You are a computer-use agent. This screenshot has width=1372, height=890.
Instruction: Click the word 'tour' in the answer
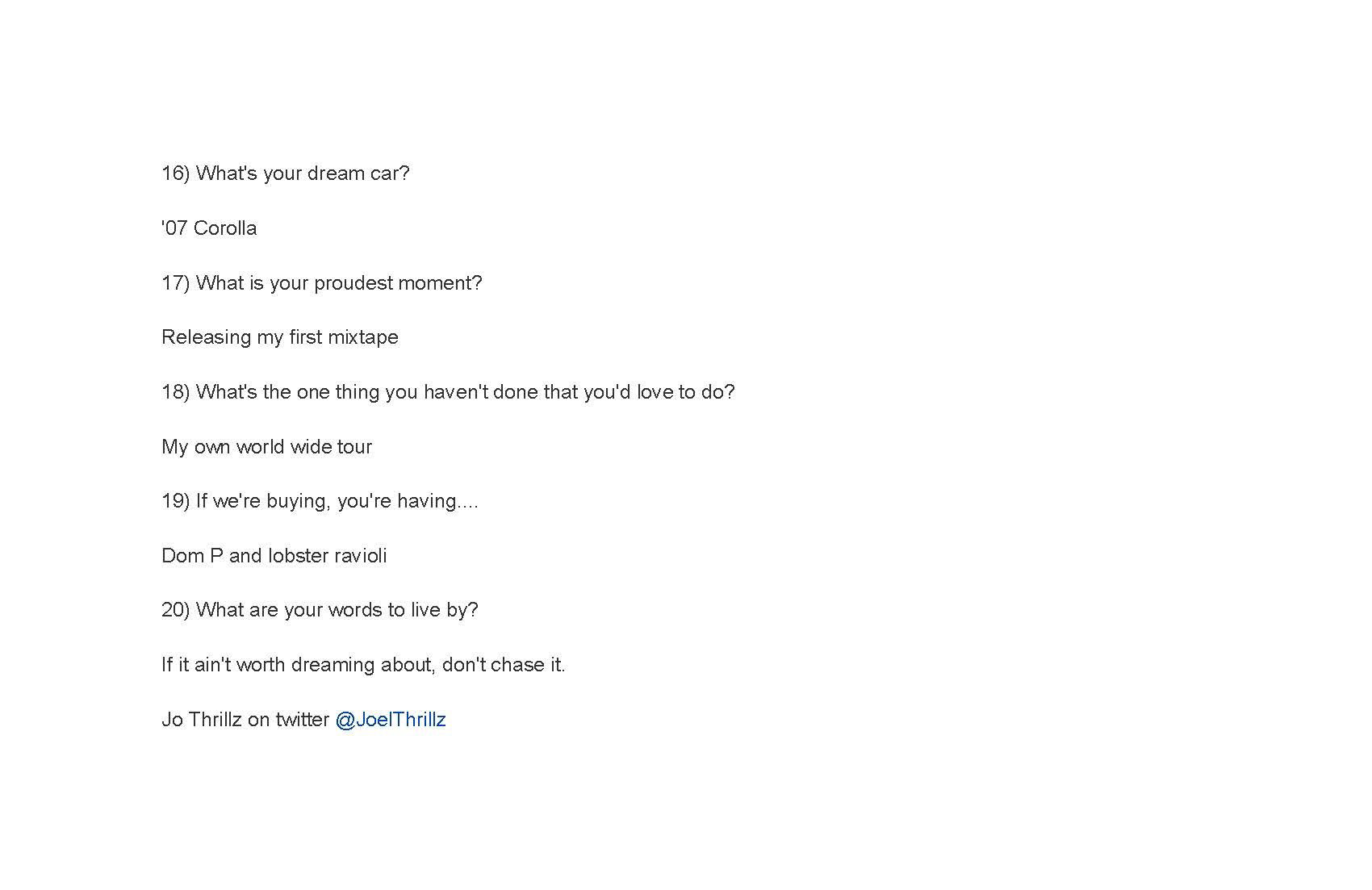click(x=354, y=447)
